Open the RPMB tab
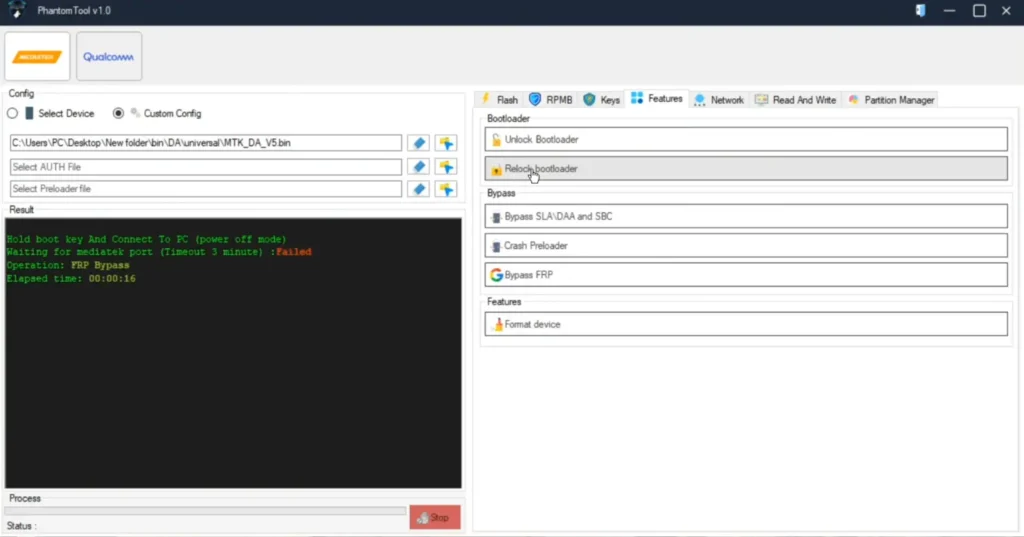The image size is (1024, 537). (x=550, y=100)
